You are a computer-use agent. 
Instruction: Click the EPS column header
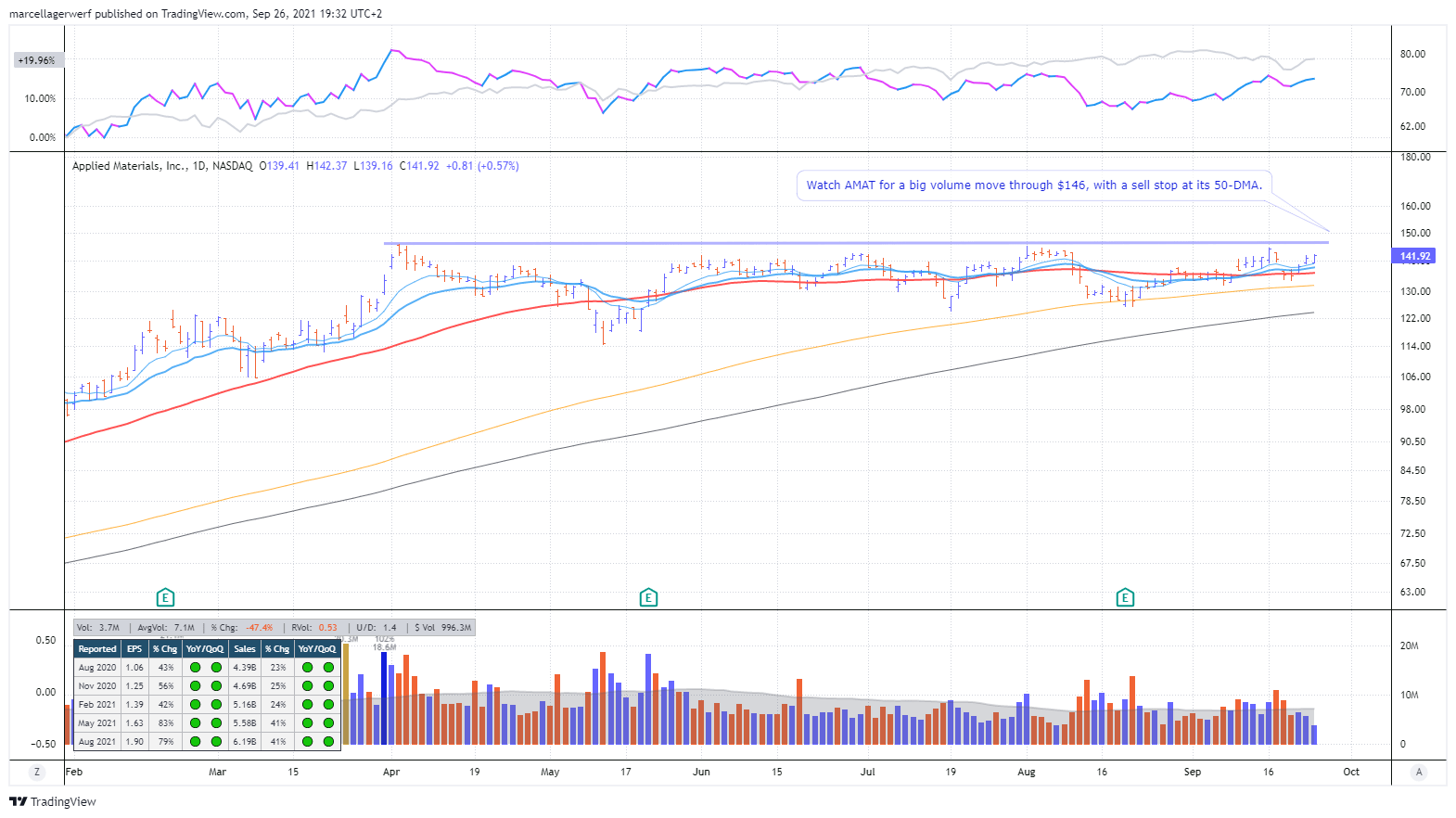click(134, 649)
